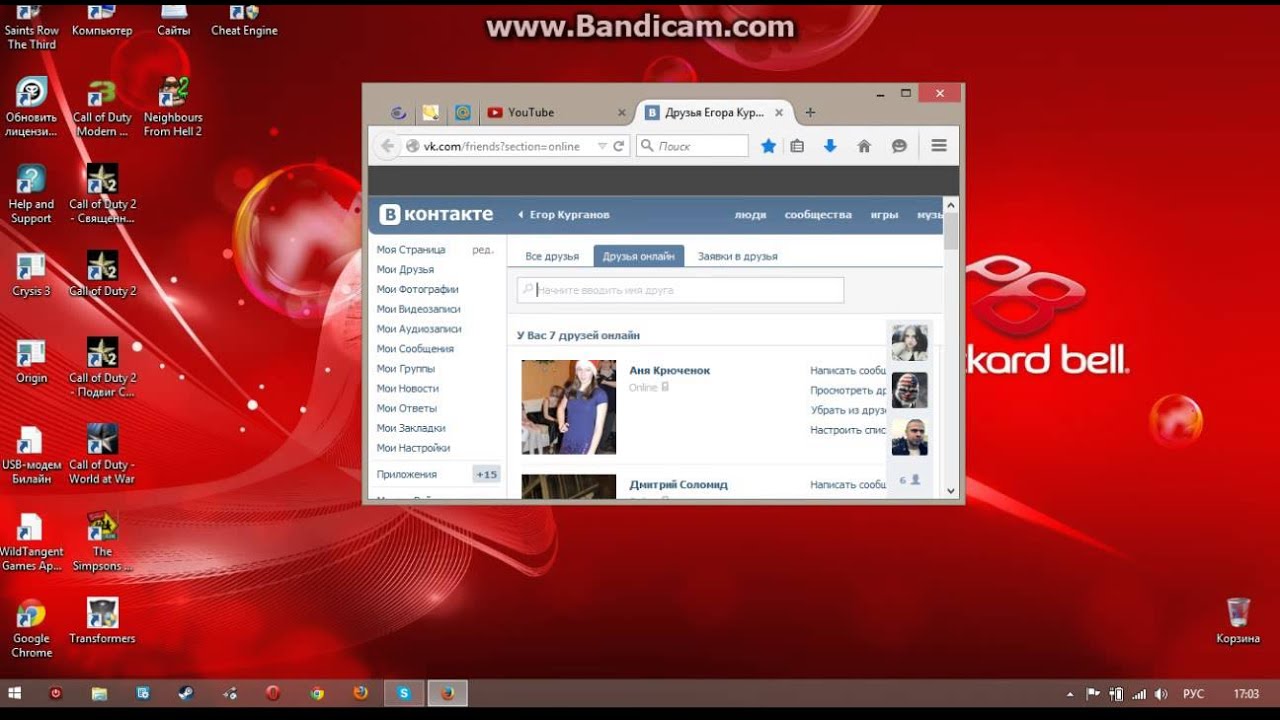This screenshot has width=1280, height=720.
Task: Click the 6 online friends counter
Action: tap(909, 480)
